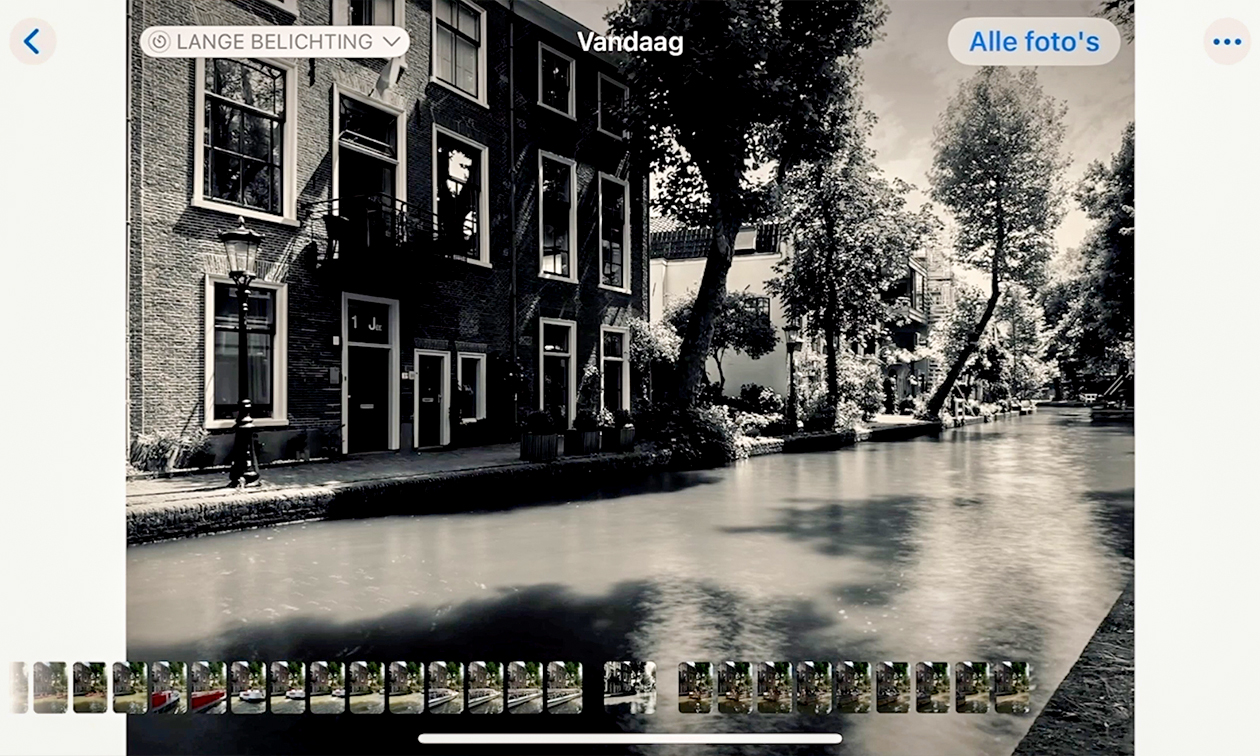The height and width of the screenshot is (756, 1260).
Task: Open the three-dot more options menu
Action: [x=1226, y=41]
